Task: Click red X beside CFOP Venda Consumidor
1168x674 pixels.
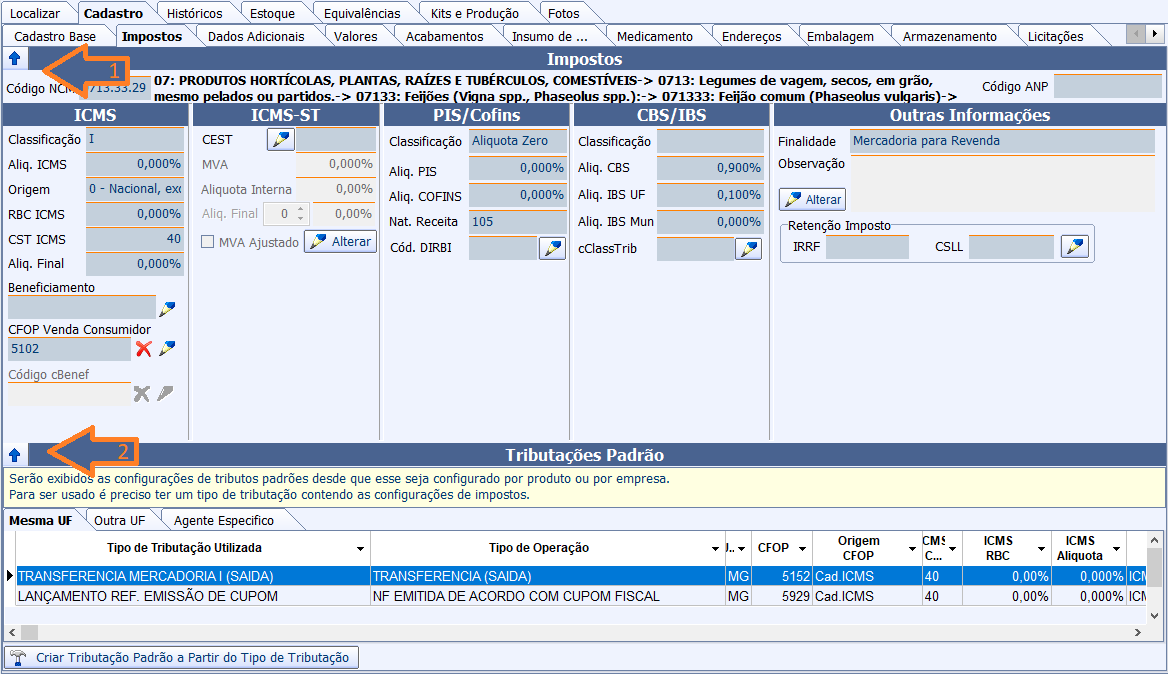Action: coord(144,348)
